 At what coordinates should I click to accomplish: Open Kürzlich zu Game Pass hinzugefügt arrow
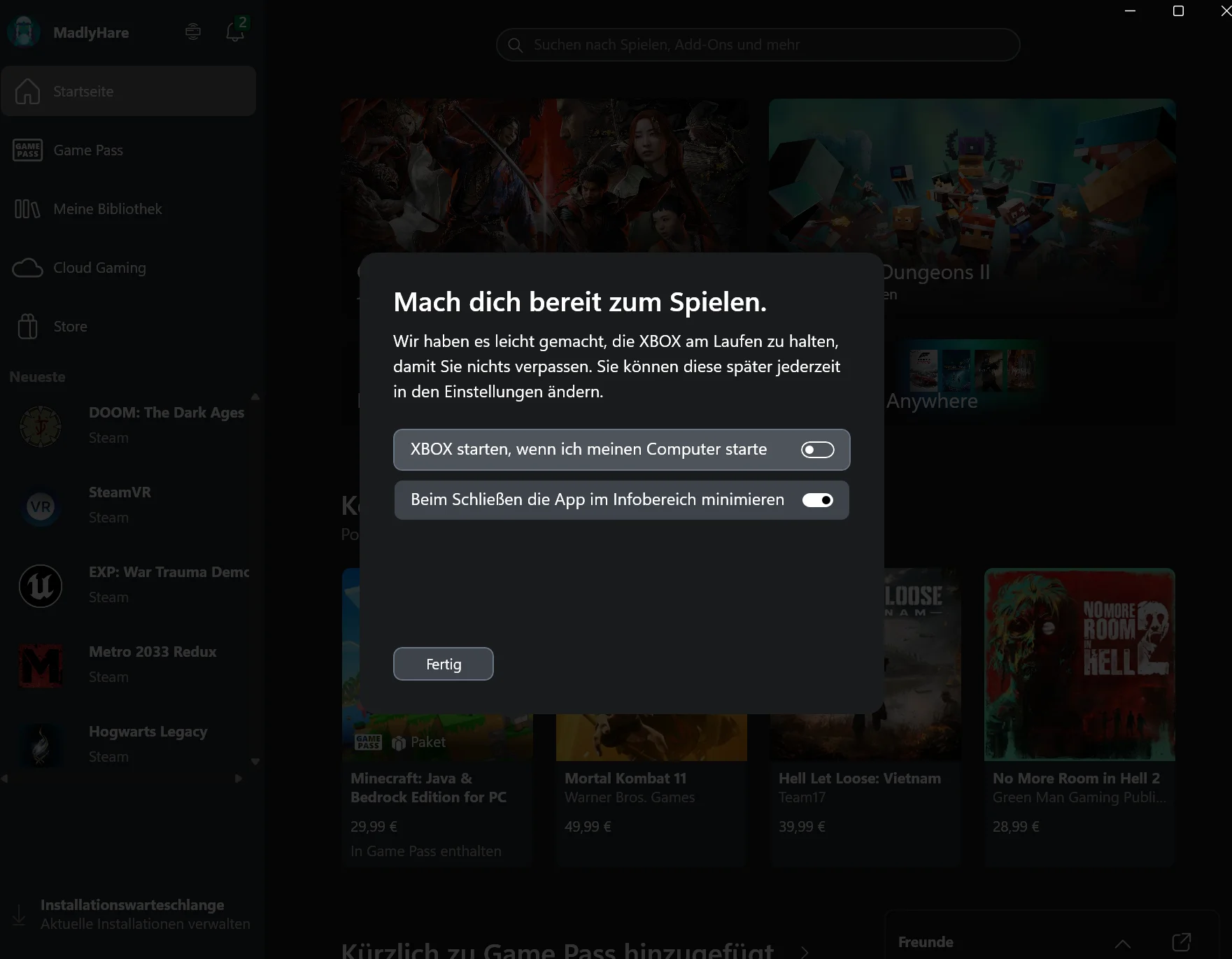(x=805, y=951)
